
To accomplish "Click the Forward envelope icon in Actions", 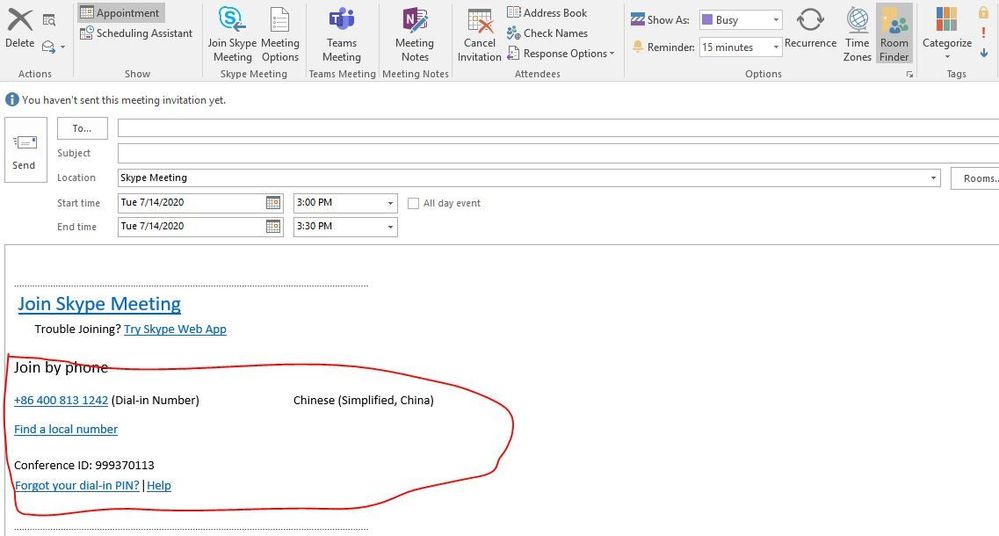I will pyautogui.click(x=48, y=47).
